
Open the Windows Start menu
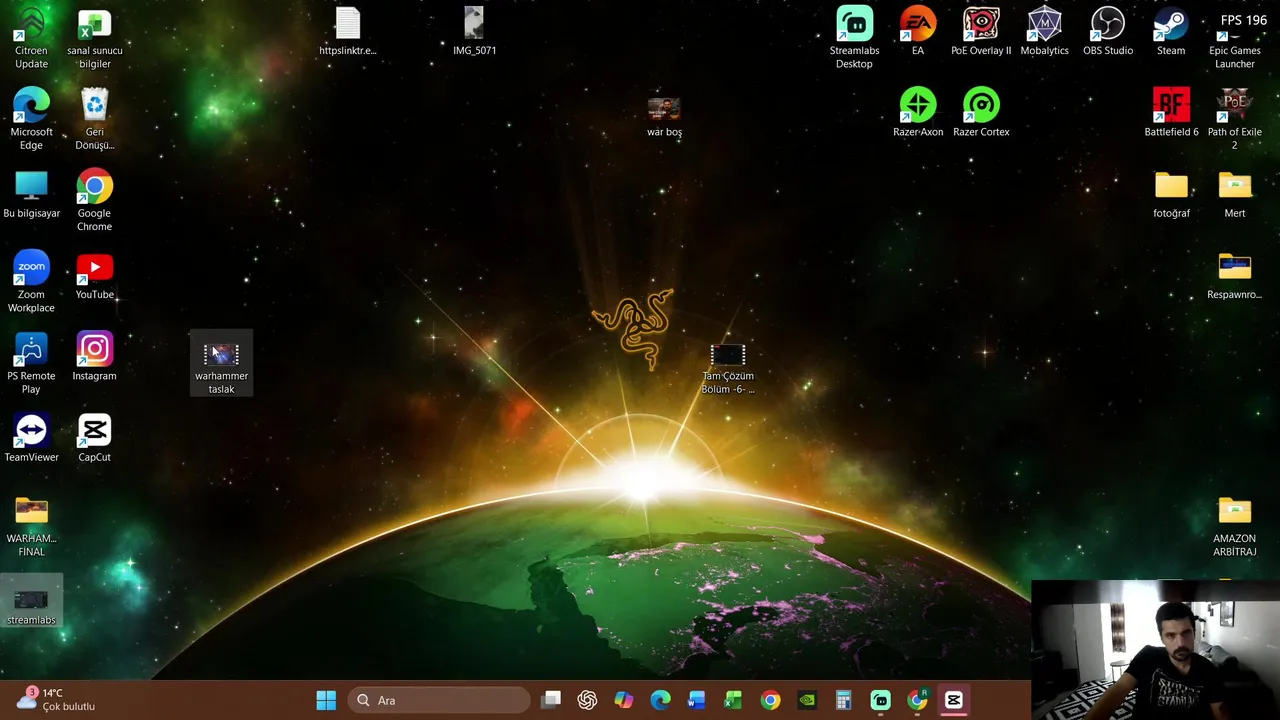pyautogui.click(x=326, y=700)
